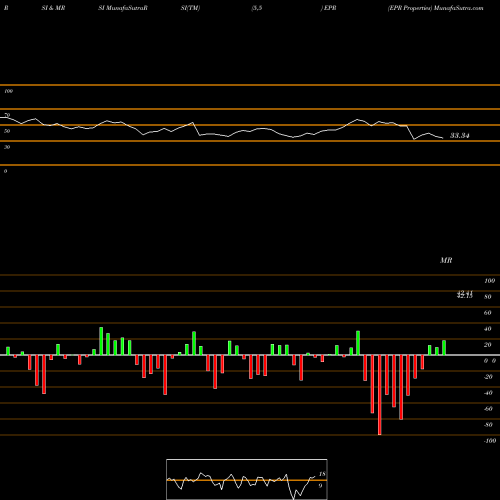This screenshot has height=500, width=500.
Task: Click the 'SI(TM)' header text
Action: pyautogui.click(x=190, y=8)
